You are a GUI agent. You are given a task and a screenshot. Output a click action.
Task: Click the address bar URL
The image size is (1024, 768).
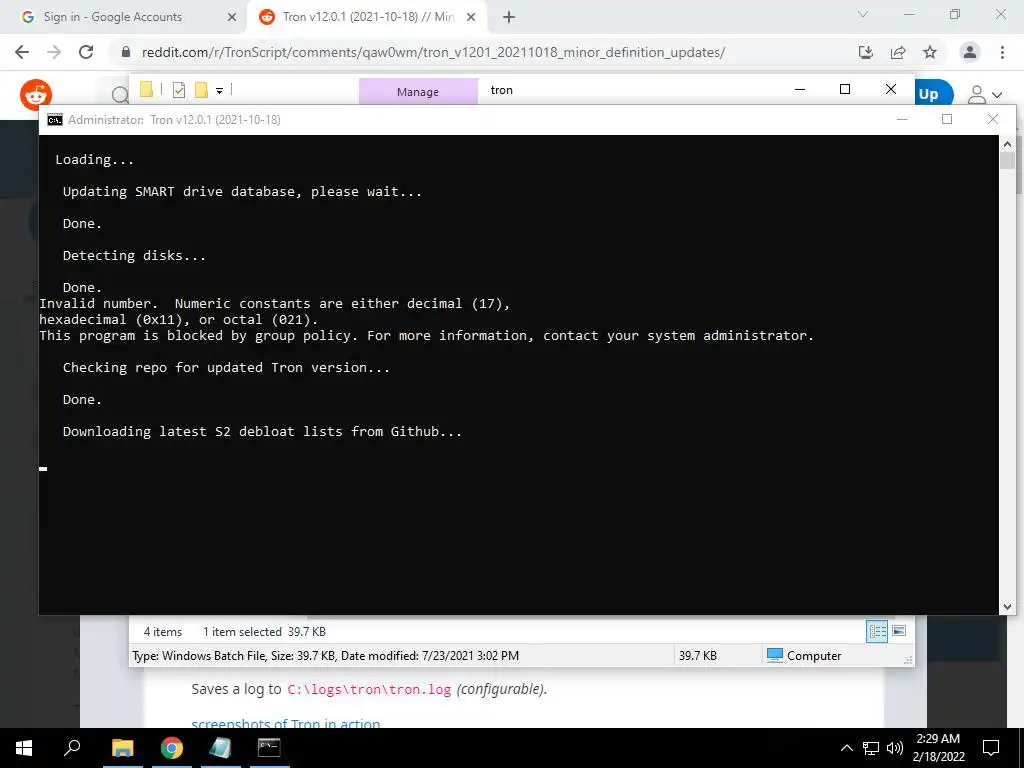pos(433,52)
